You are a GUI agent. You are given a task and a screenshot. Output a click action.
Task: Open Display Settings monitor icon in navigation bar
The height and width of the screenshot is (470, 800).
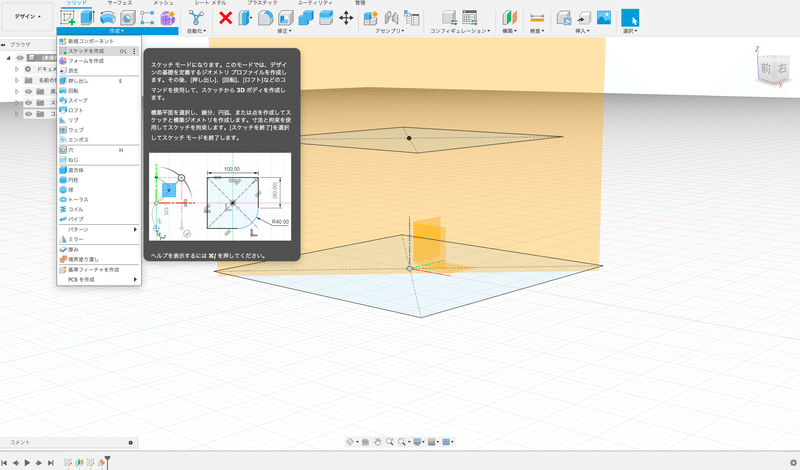pos(417,442)
